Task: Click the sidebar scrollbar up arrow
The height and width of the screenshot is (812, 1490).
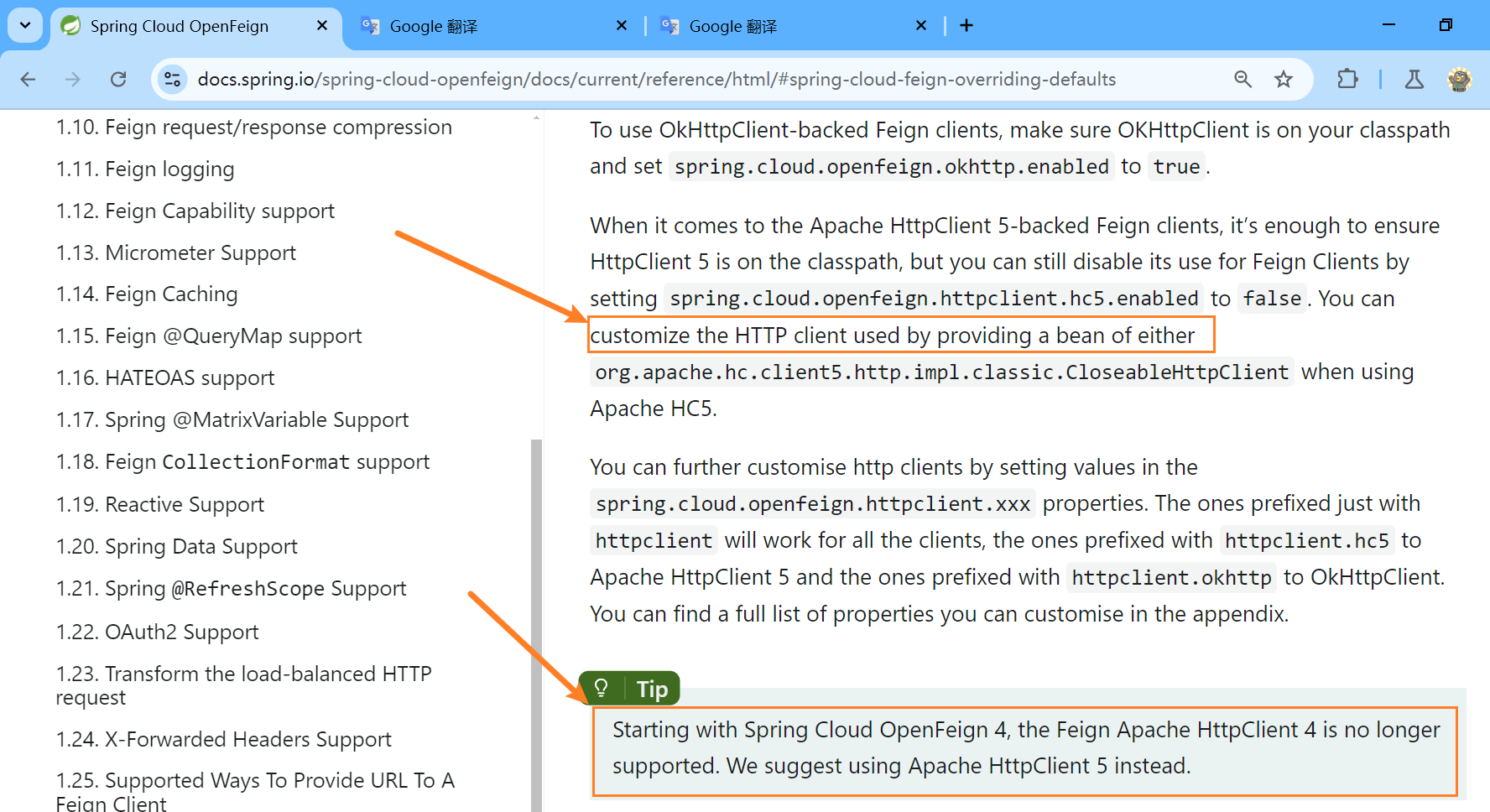Action: pos(536,118)
